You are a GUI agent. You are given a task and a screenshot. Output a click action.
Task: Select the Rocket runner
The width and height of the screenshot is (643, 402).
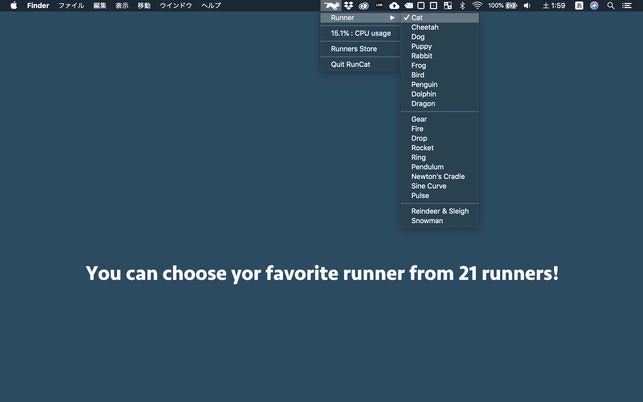(440, 148)
